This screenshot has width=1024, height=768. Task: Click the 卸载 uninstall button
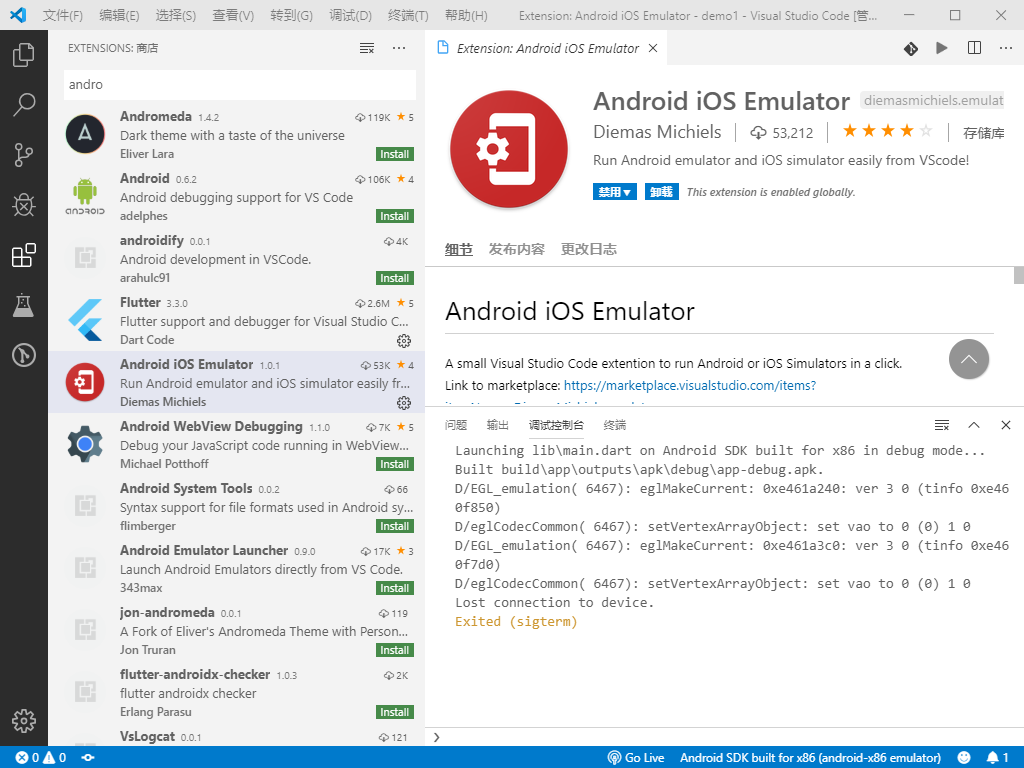click(662, 191)
